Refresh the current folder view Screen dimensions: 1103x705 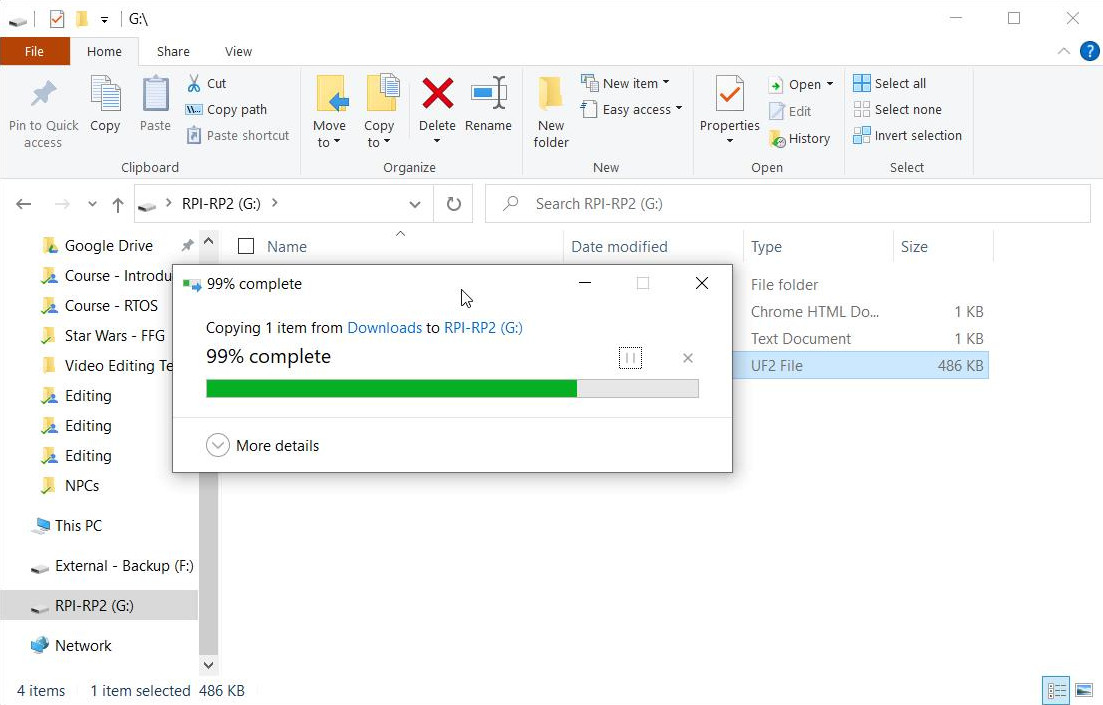(x=454, y=204)
